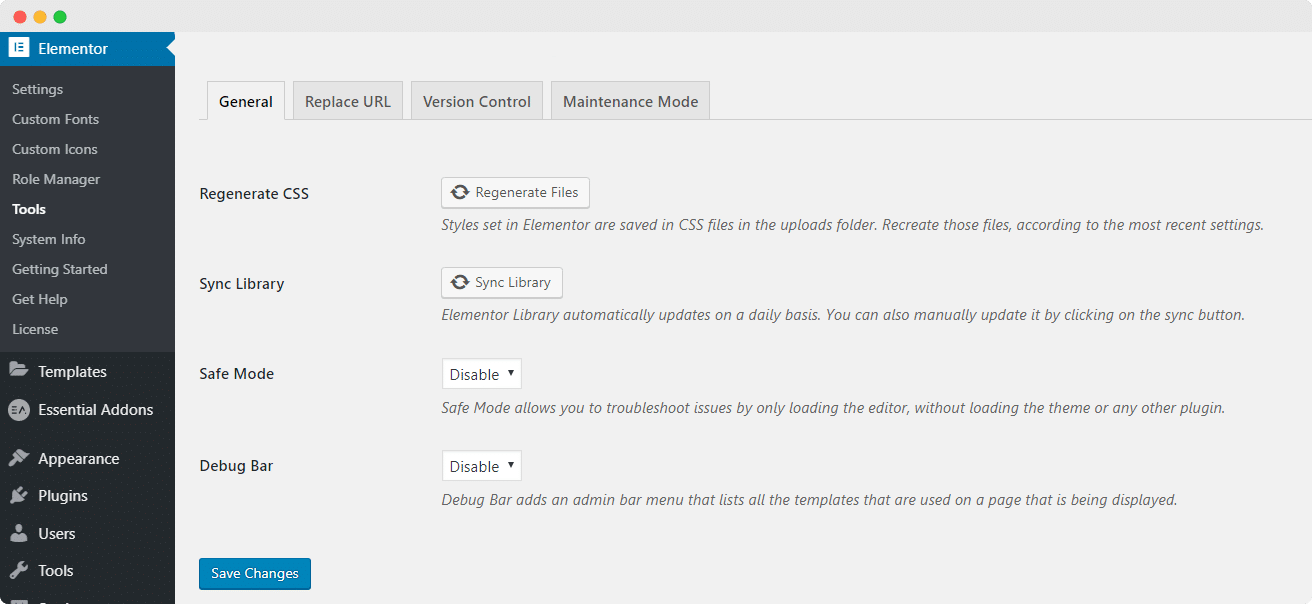Open the Essential Addons menu label
This screenshot has width=1312, height=604.
[x=96, y=409]
